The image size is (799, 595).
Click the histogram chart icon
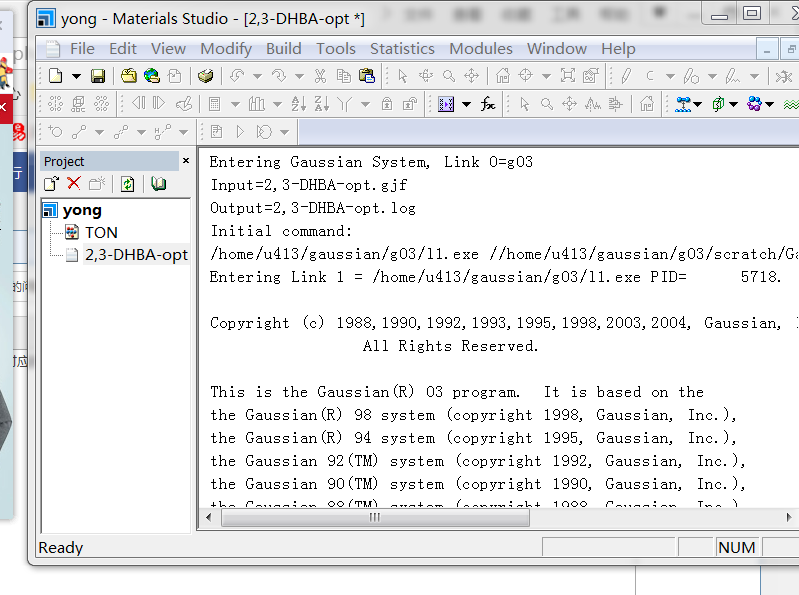[x=256, y=104]
